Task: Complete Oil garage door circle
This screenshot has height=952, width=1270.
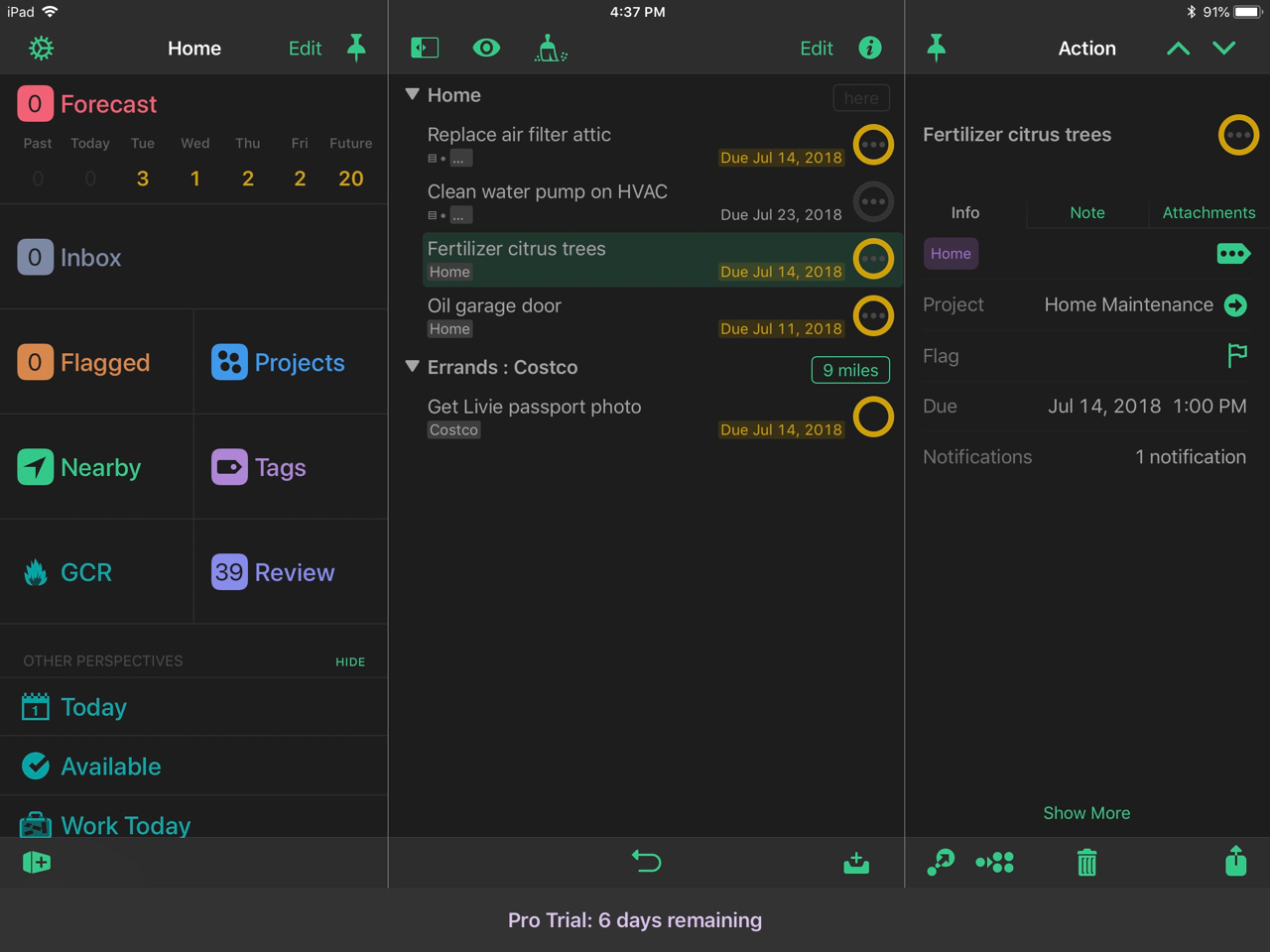Action: (873, 316)
